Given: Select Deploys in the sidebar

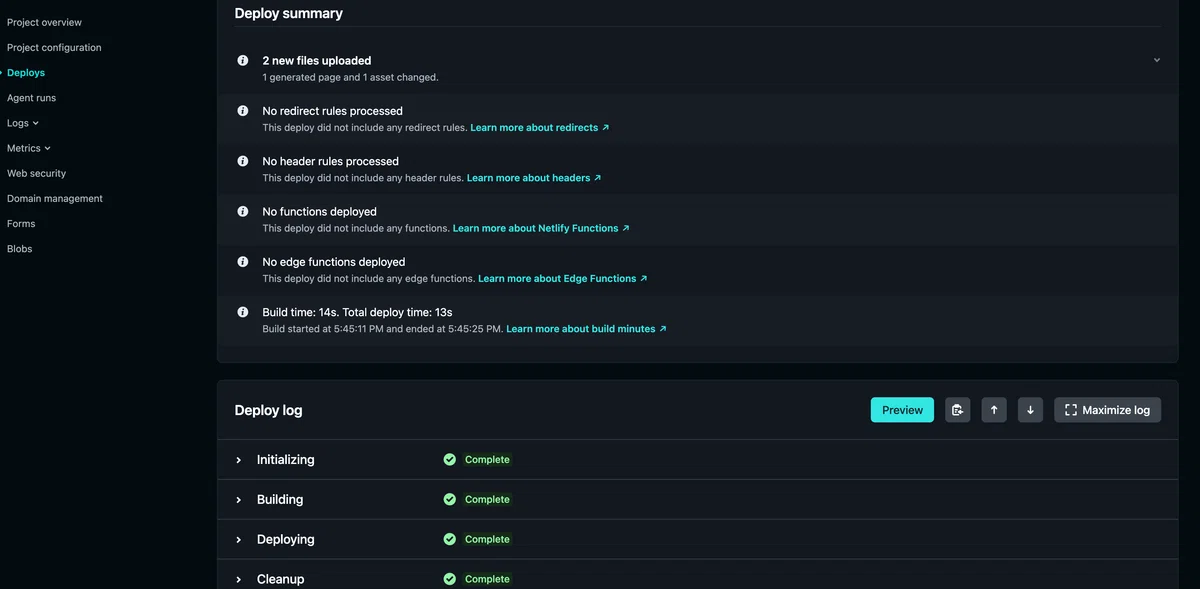Looking at the screenshot, I should point(26,73).
